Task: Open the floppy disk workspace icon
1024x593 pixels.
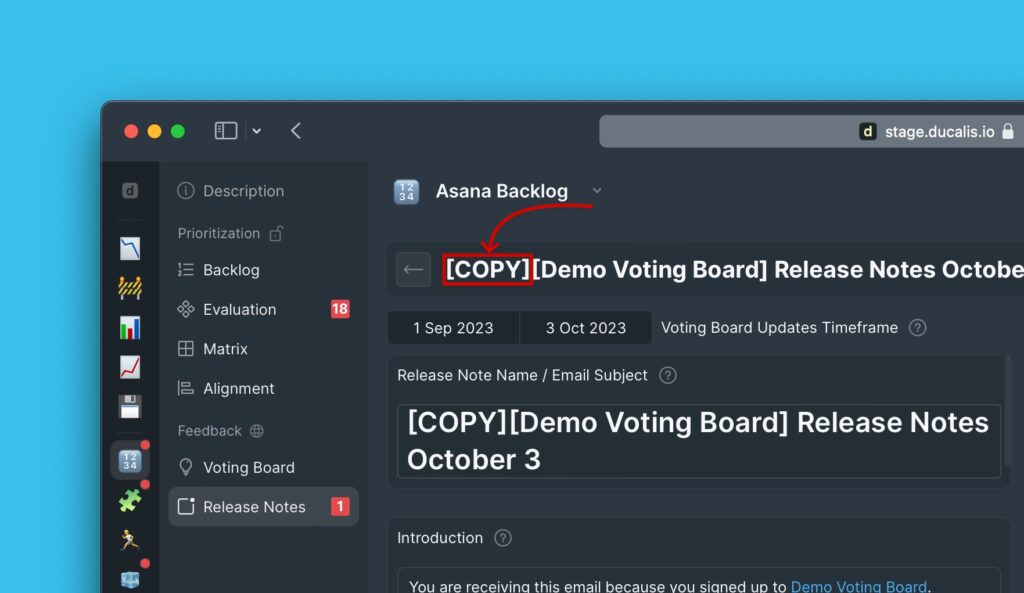Action: click(x=130, y=407)
